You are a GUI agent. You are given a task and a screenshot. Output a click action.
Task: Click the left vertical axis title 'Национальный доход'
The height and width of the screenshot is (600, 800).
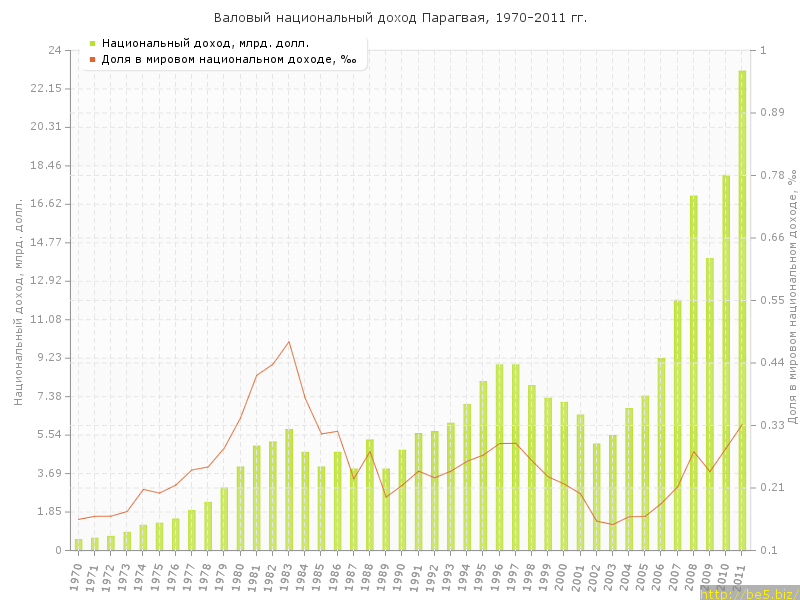tap(19, 300)
